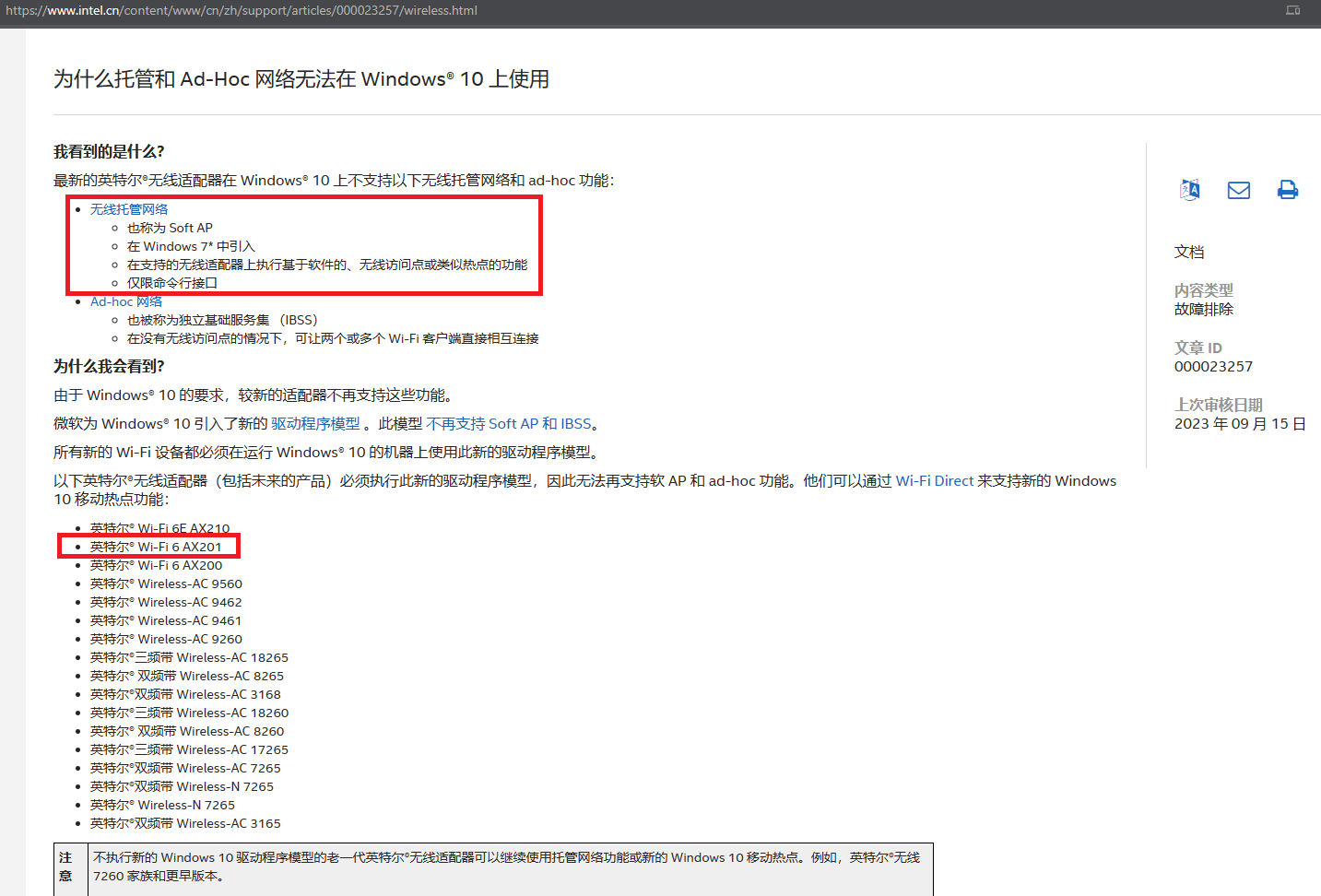
Task: Click the reader view icon in address bar
Action: click(1293, 10)
